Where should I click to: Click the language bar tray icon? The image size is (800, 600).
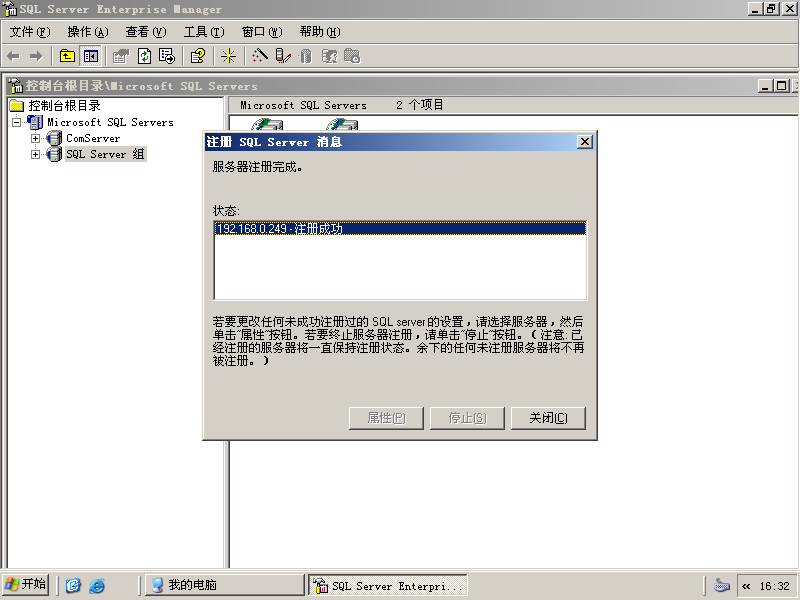(x=721, y=585)
